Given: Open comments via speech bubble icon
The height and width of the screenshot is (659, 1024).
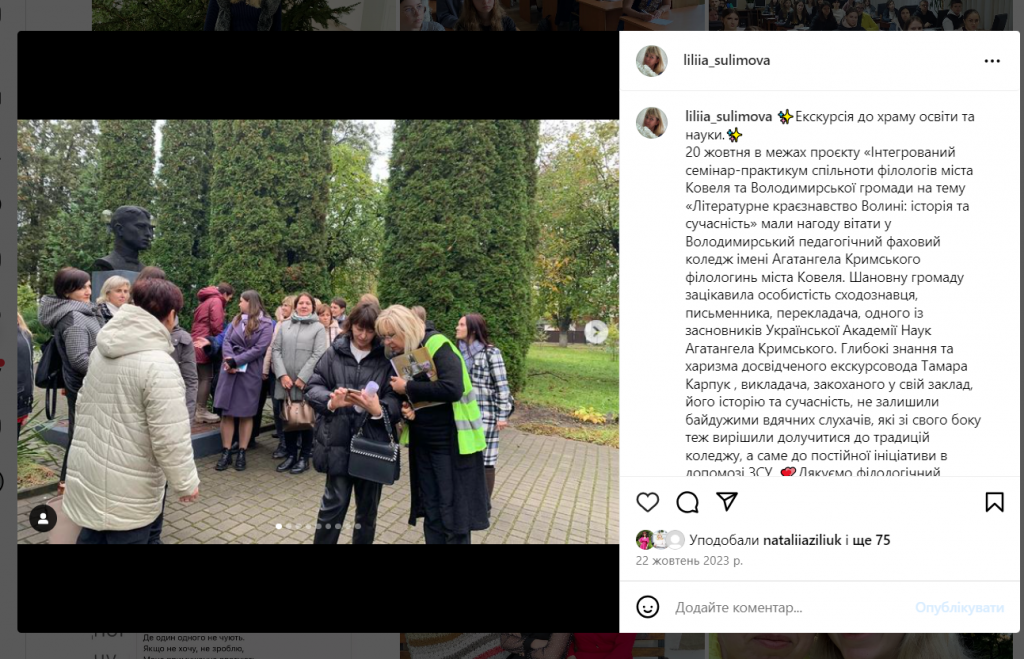Looking at the screenshot, I should (687, 502).
